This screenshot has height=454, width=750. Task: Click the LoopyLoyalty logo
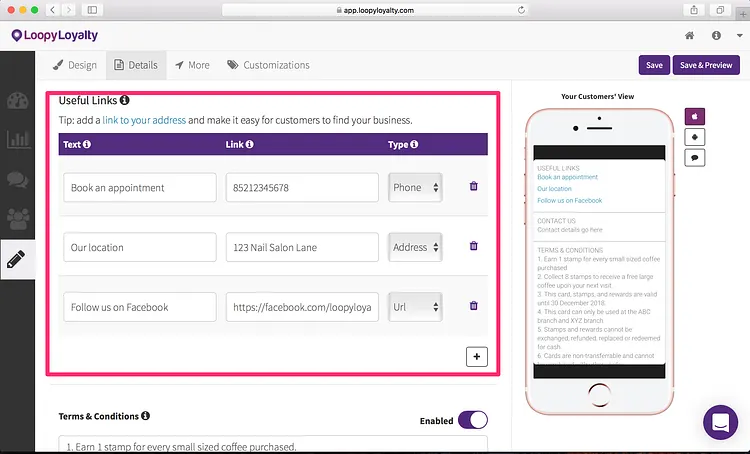[x=55, y=35]
